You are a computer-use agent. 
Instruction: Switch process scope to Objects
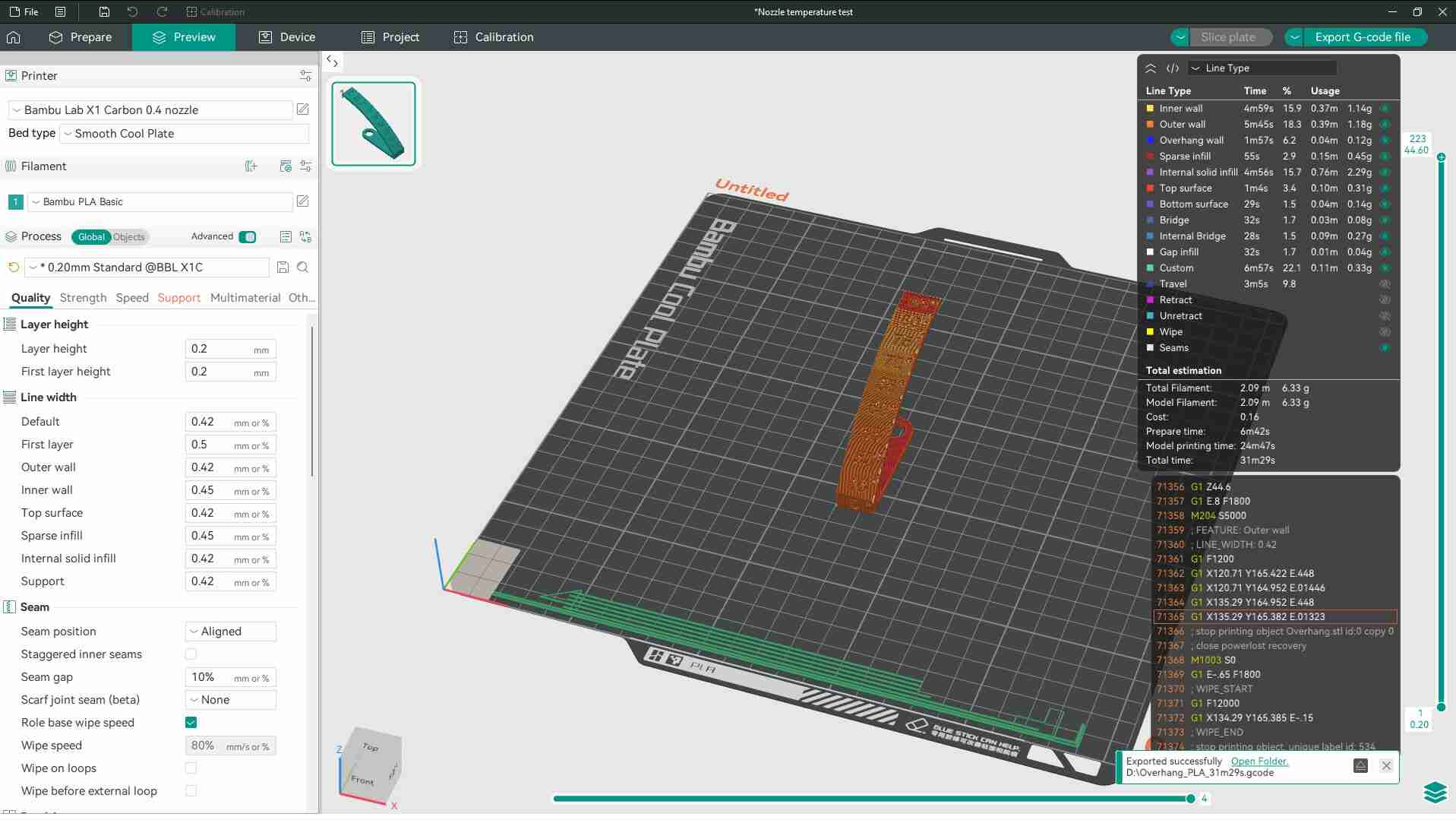pyautogui.click(x=128, y=237)
